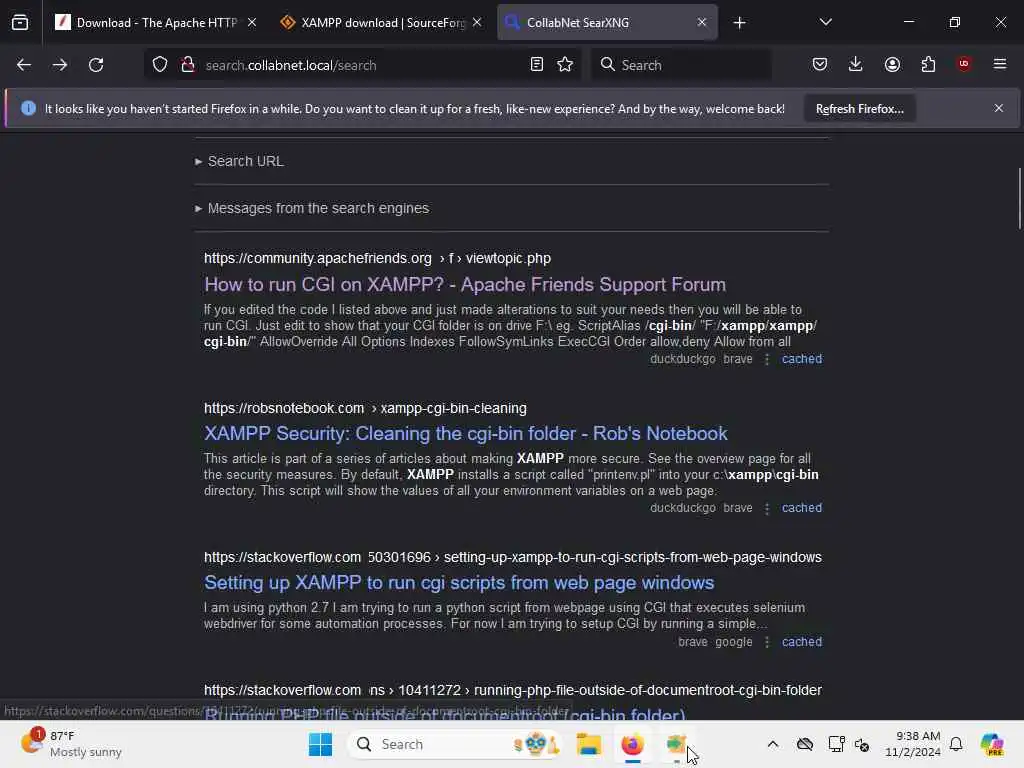
Task: Open Firefox View tab overview icon
Action: pyautogui.click(x=20, y=22)
